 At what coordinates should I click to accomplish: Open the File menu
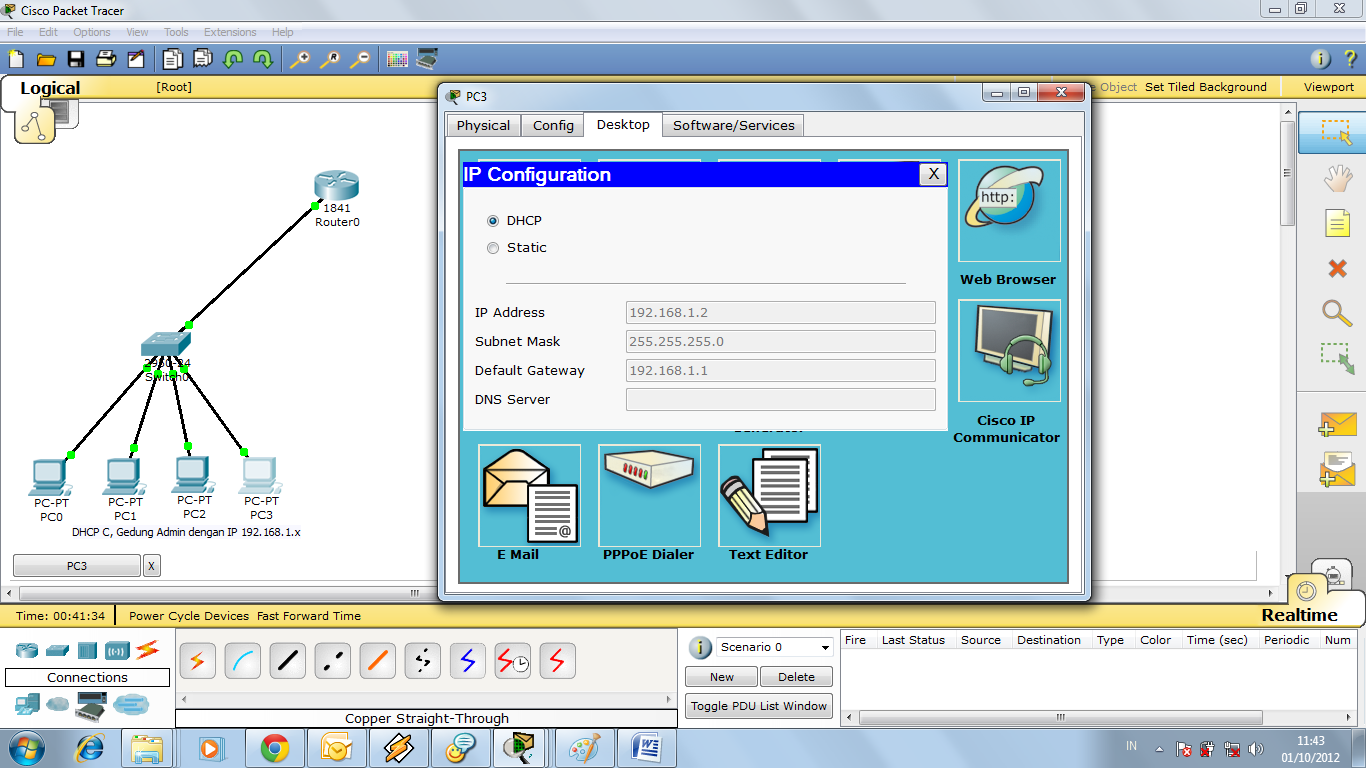pos(15,32)
